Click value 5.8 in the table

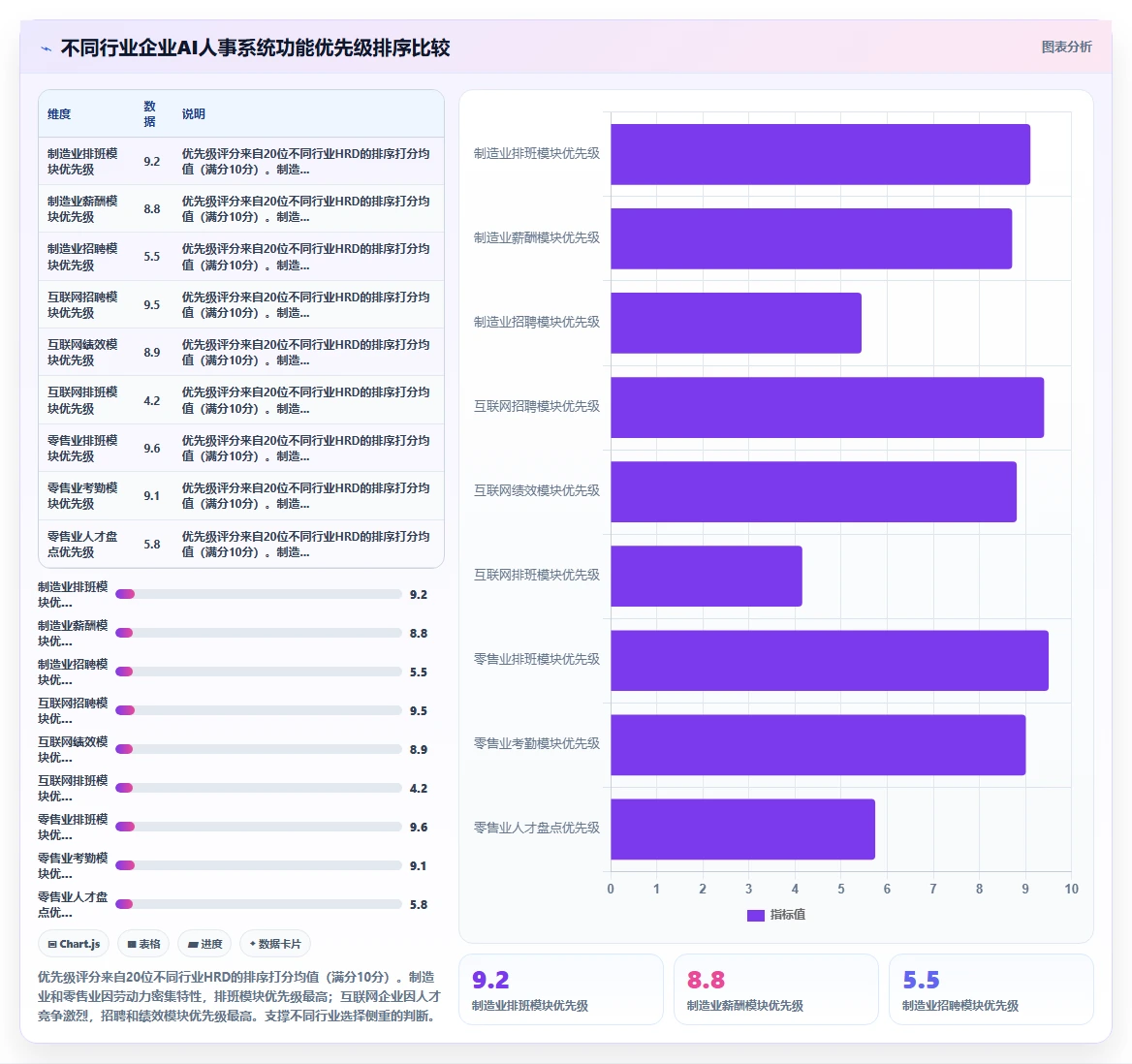(151, 545)
